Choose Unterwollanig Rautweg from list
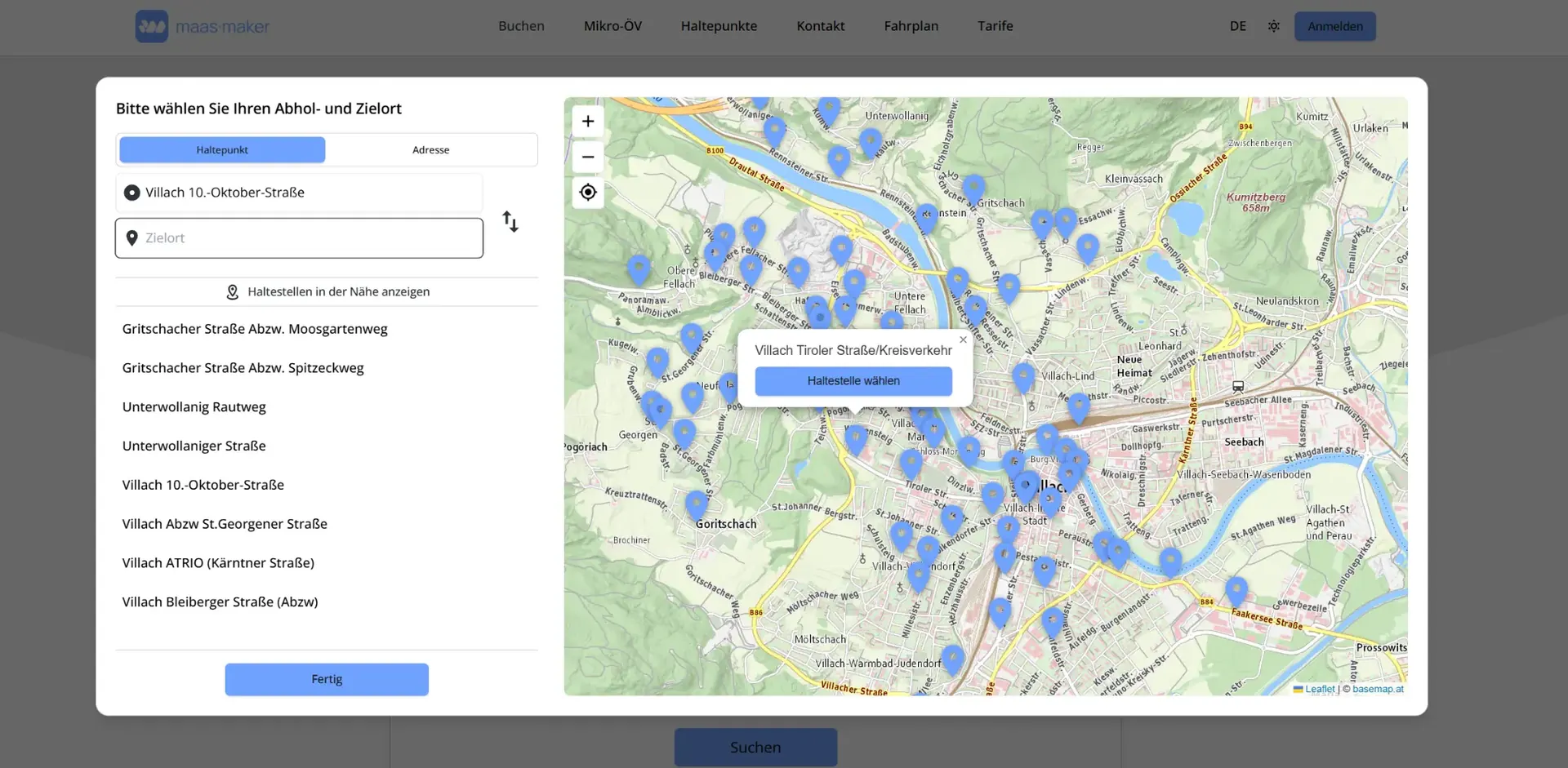This screenshot has width=1568, height=768. (x=194, y=407)
